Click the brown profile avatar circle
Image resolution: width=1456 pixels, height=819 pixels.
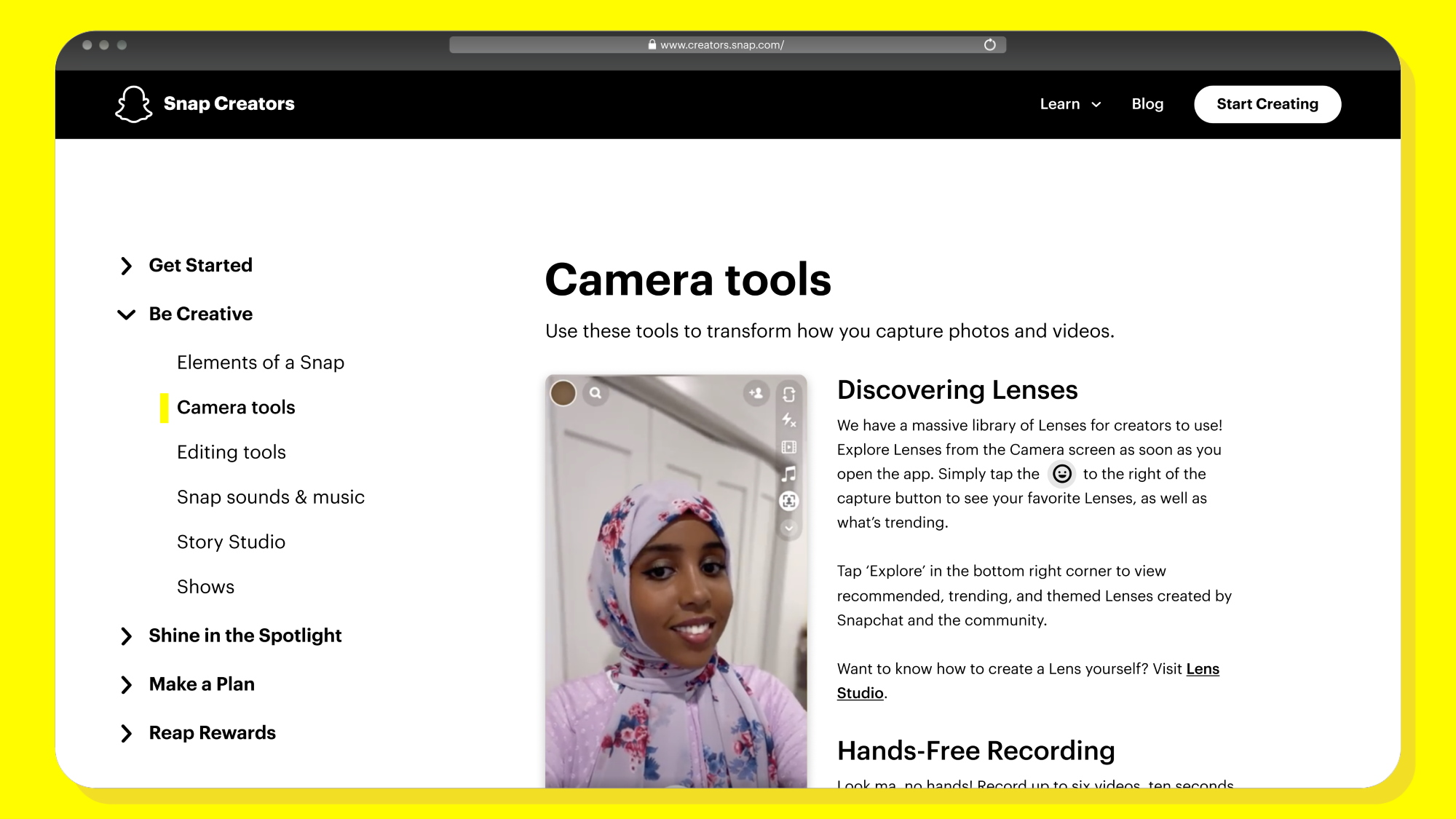(563, 393)
